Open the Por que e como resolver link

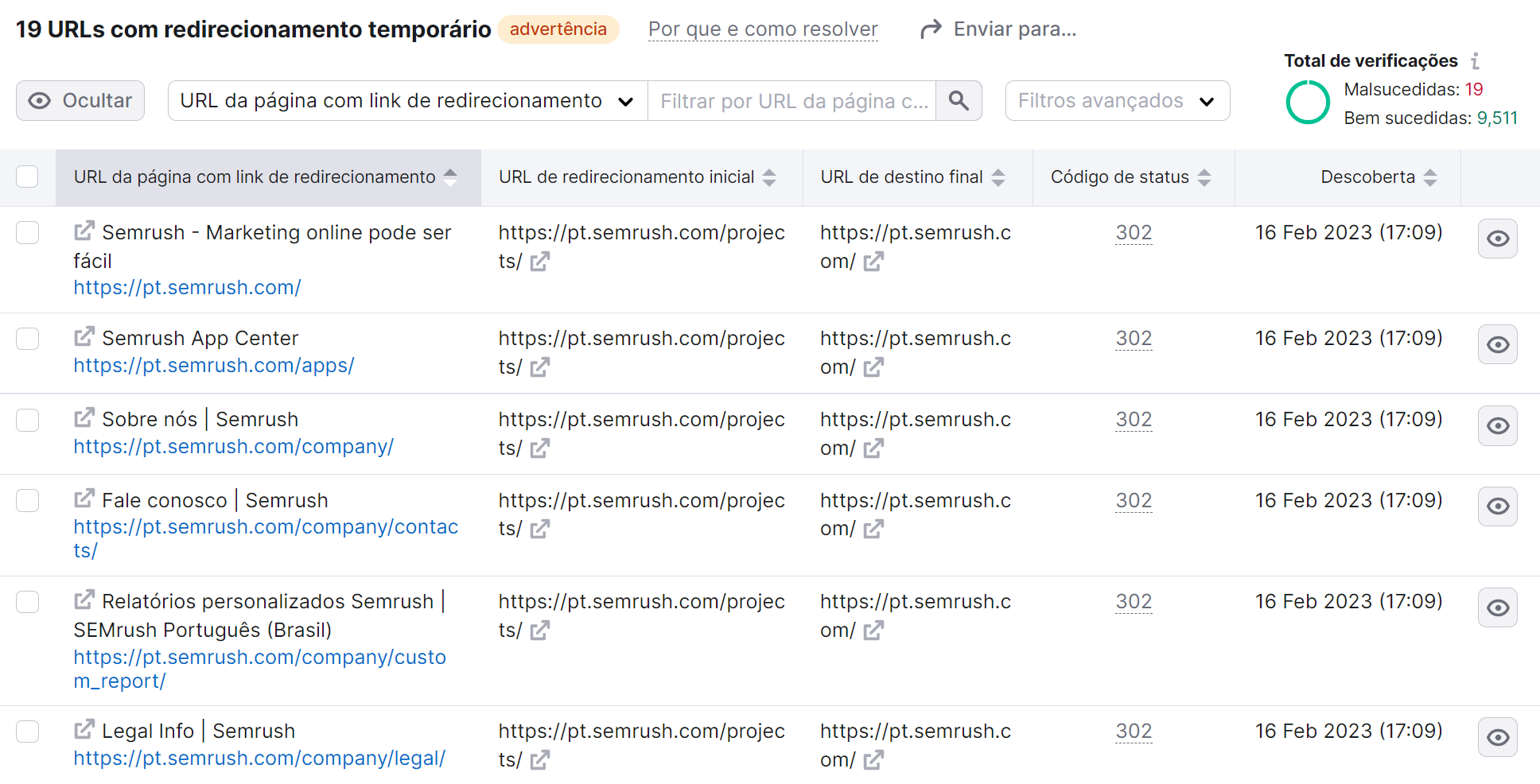762,29
